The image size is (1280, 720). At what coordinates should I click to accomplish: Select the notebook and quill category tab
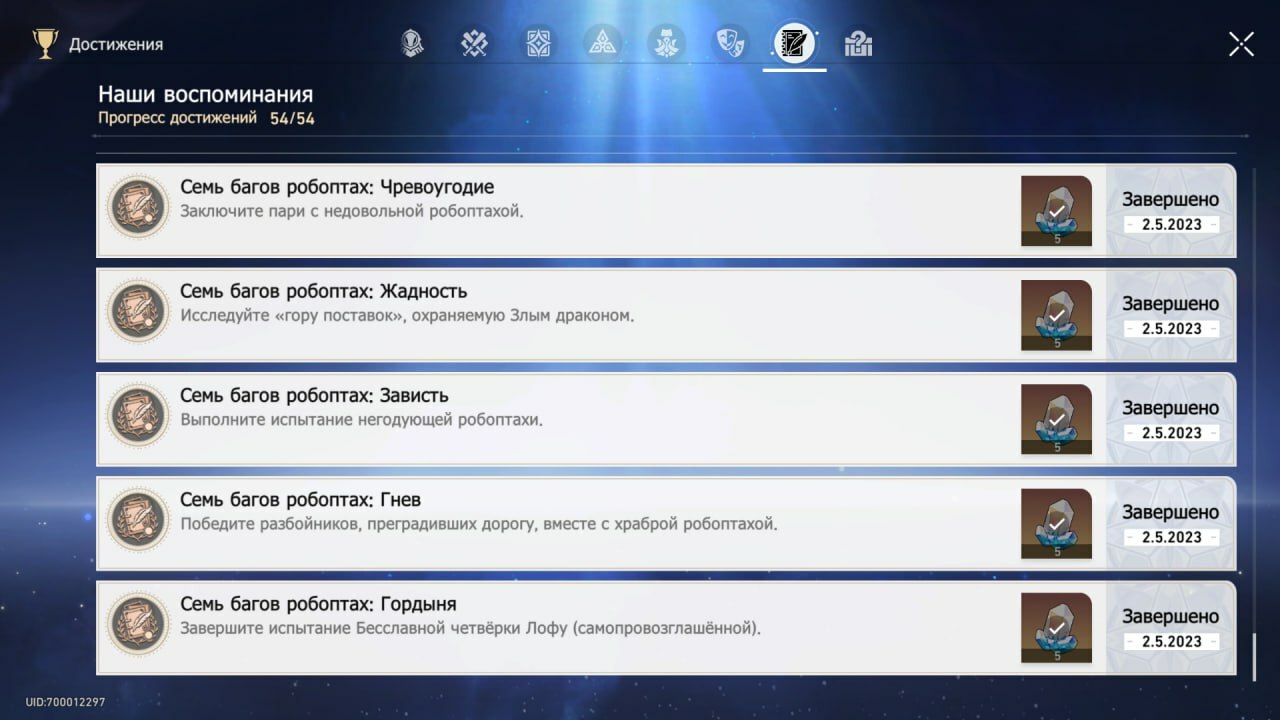pyautogui.click(x=794, y=44)
